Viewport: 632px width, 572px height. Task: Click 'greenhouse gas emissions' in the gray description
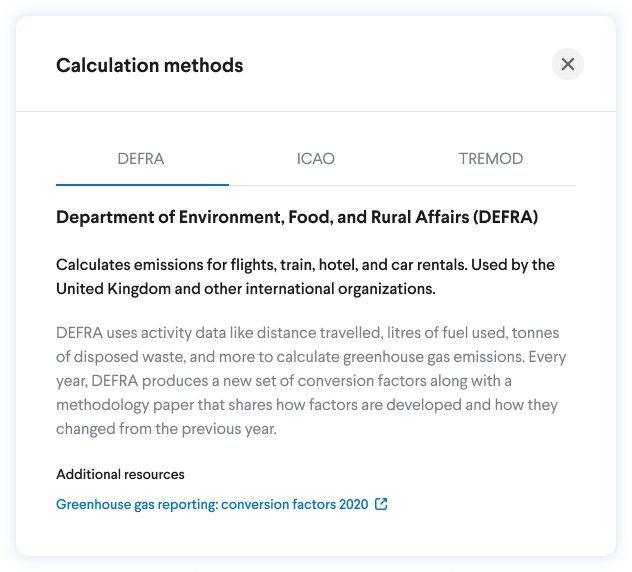[x=434, y=357]
